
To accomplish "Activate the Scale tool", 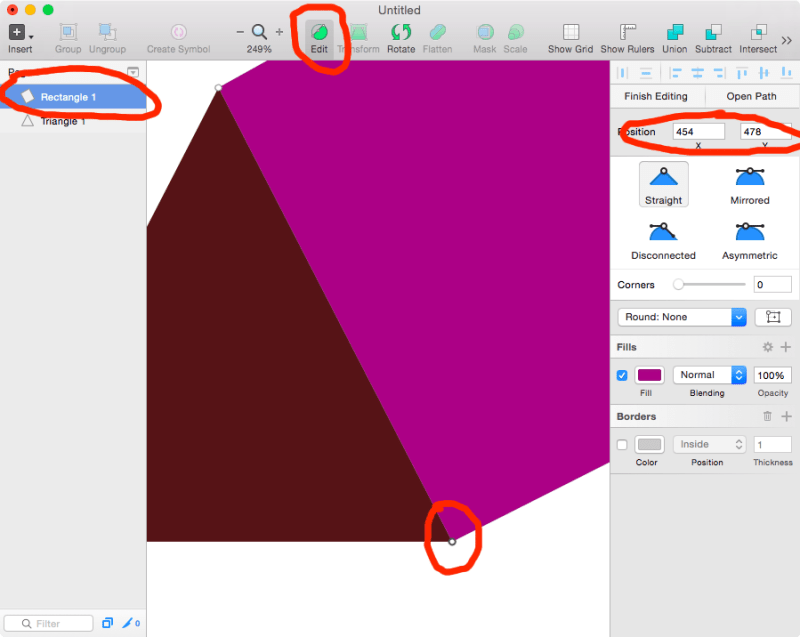I will coord(516,31).
